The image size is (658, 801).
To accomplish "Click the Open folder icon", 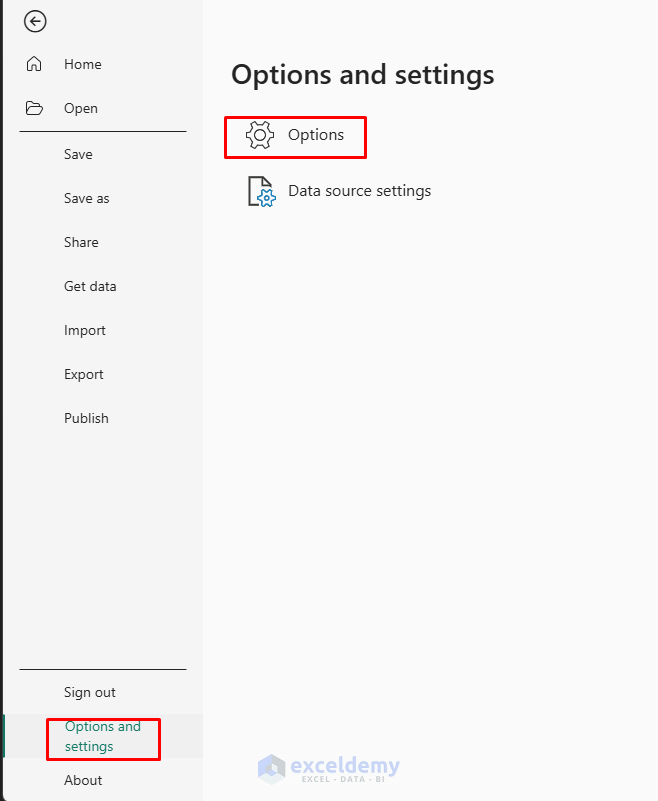I will click(x=36, y=108).
